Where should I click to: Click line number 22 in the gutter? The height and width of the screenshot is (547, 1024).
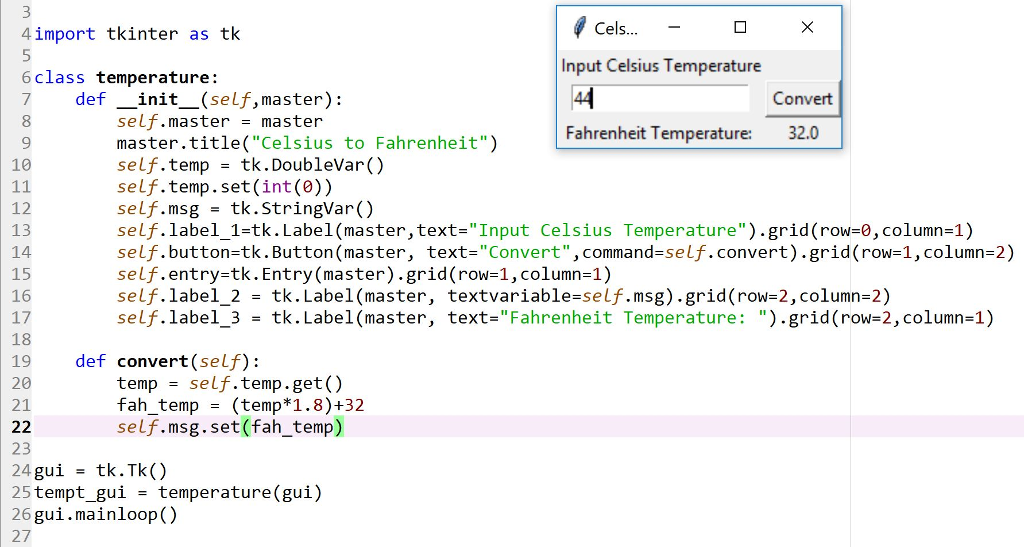[x=21, y=427]
